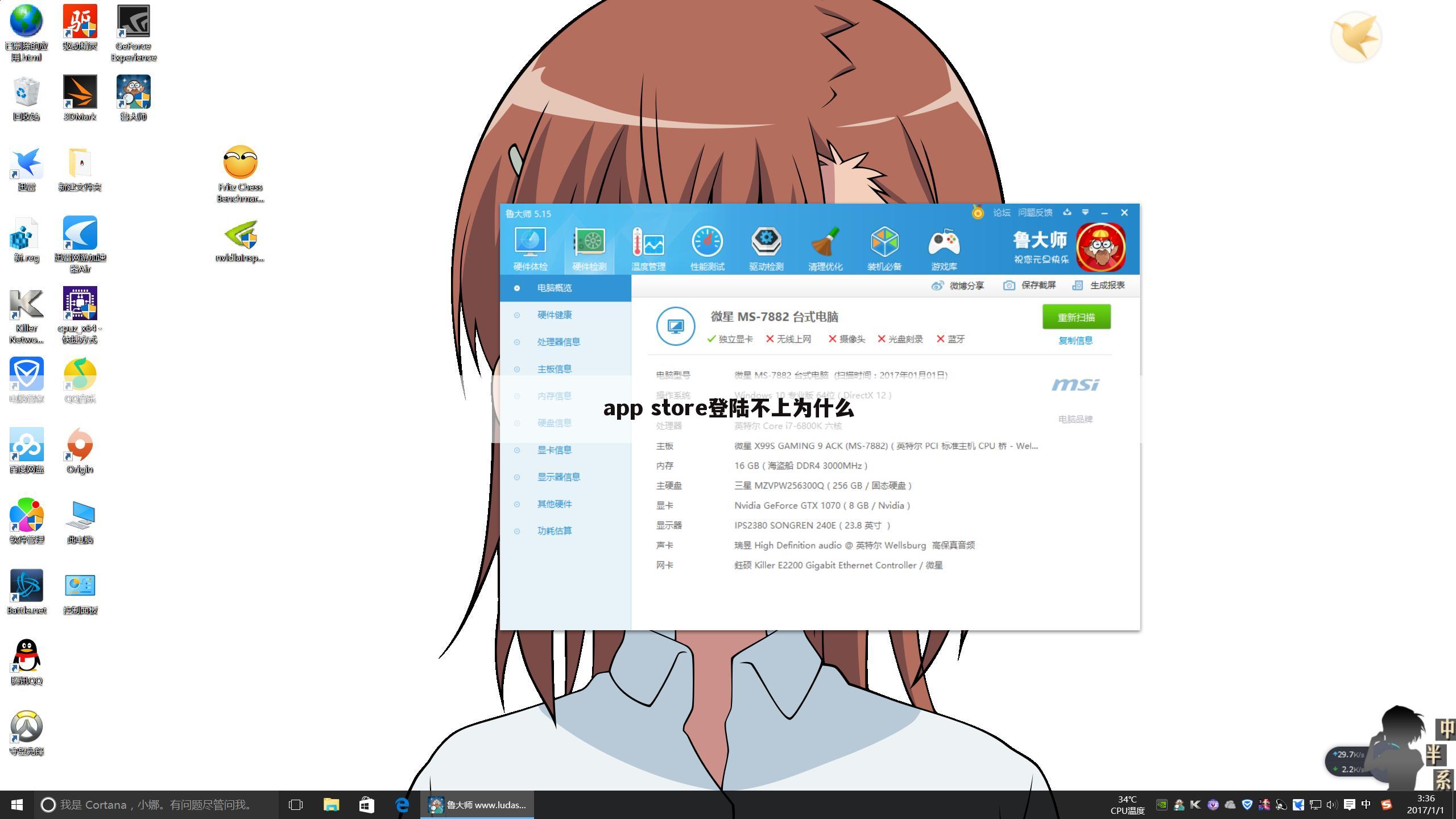This screenshot has height=819, width=1456.
Task: Select 电脑概览 in the sidebar
Action: (x=565, y=288)
